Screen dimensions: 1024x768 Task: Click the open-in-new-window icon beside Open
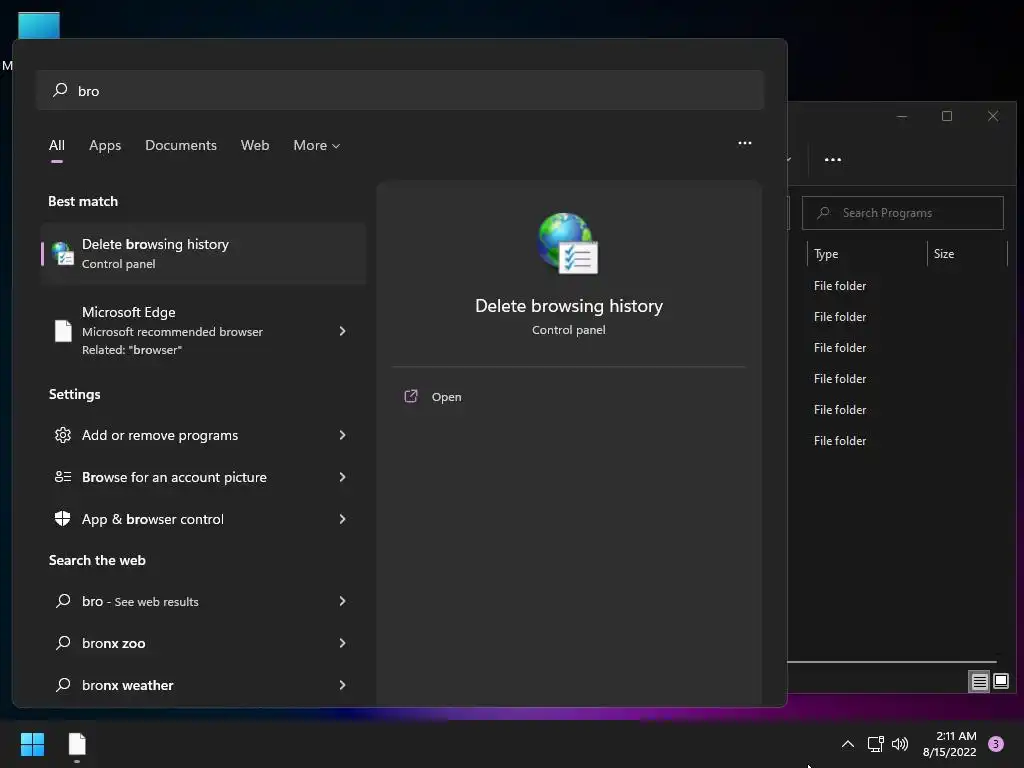[411, 396]
